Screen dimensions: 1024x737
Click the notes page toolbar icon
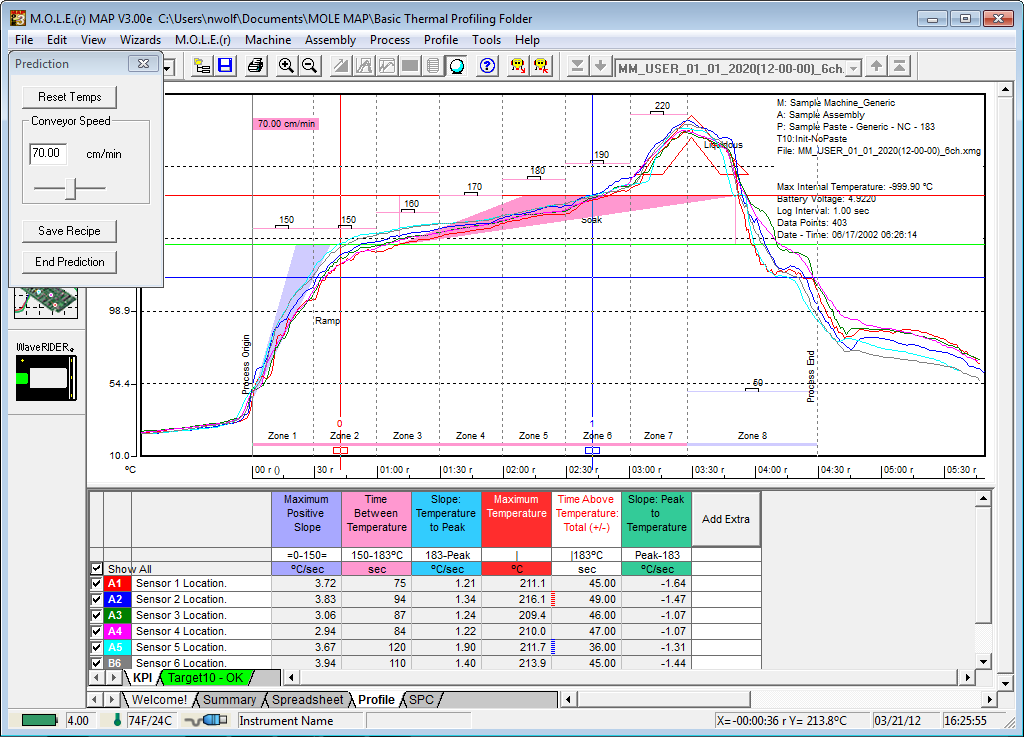click(x=433, y=66)
